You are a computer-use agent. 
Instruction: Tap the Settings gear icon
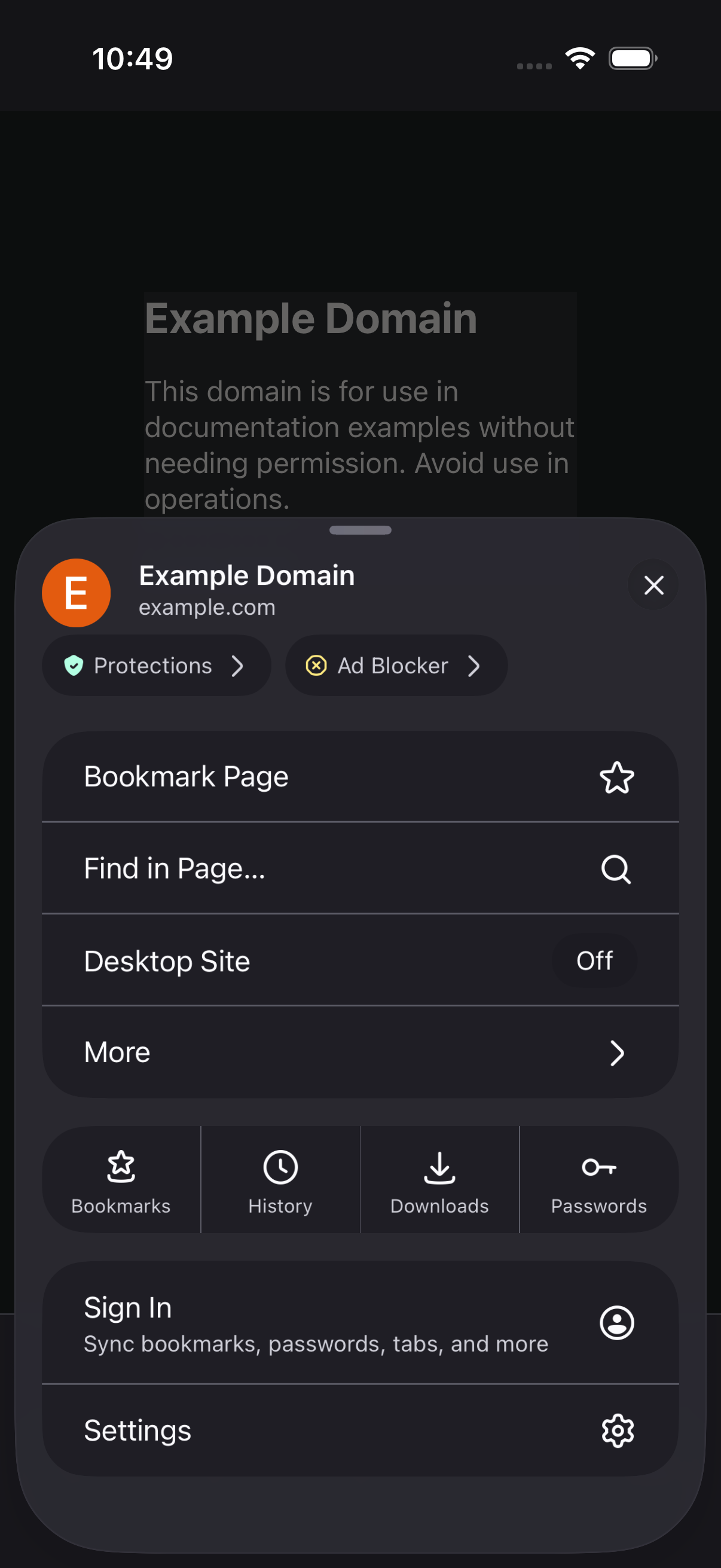pos(617,1430)
